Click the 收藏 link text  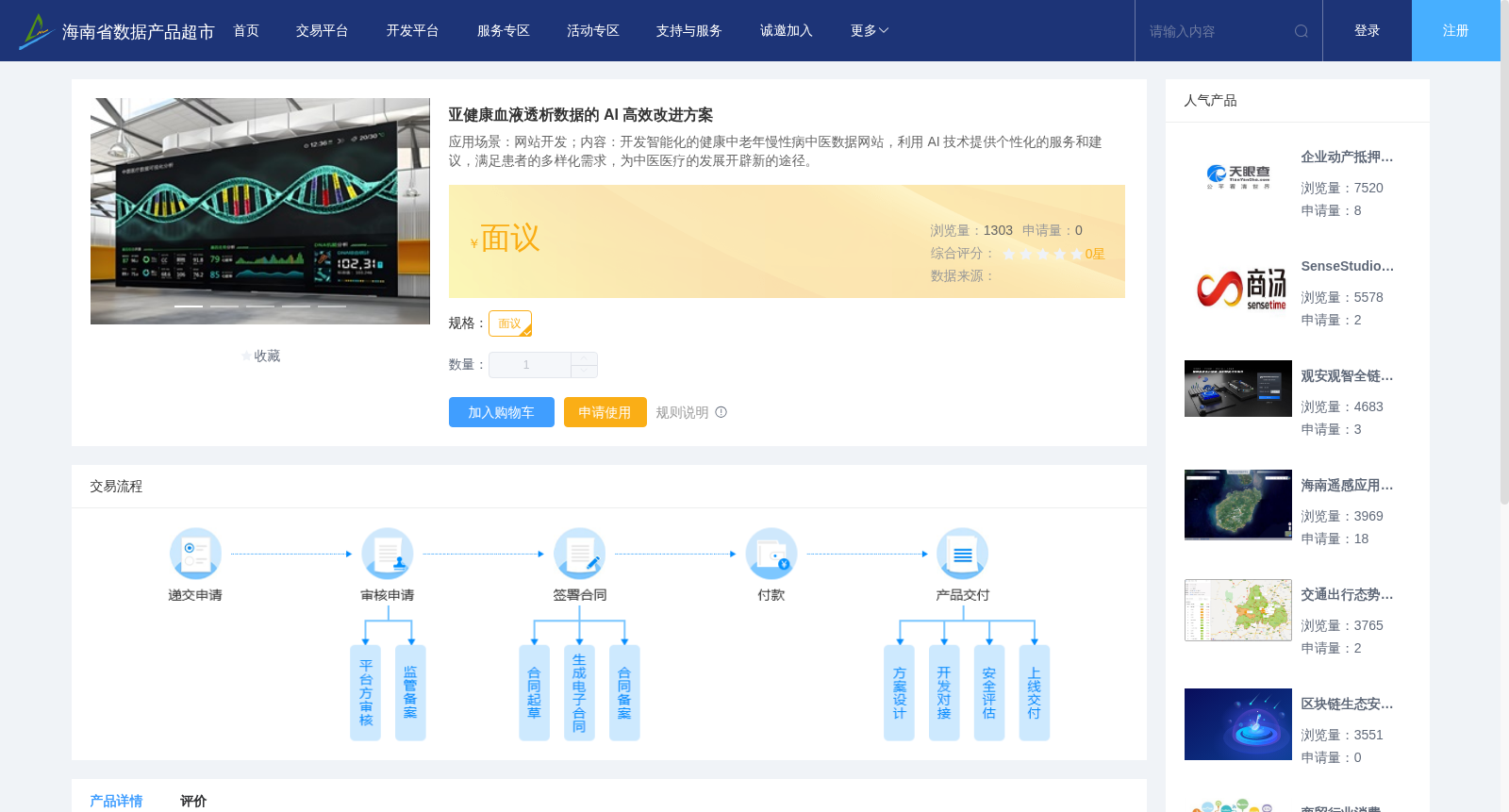(x=267, y=356)
